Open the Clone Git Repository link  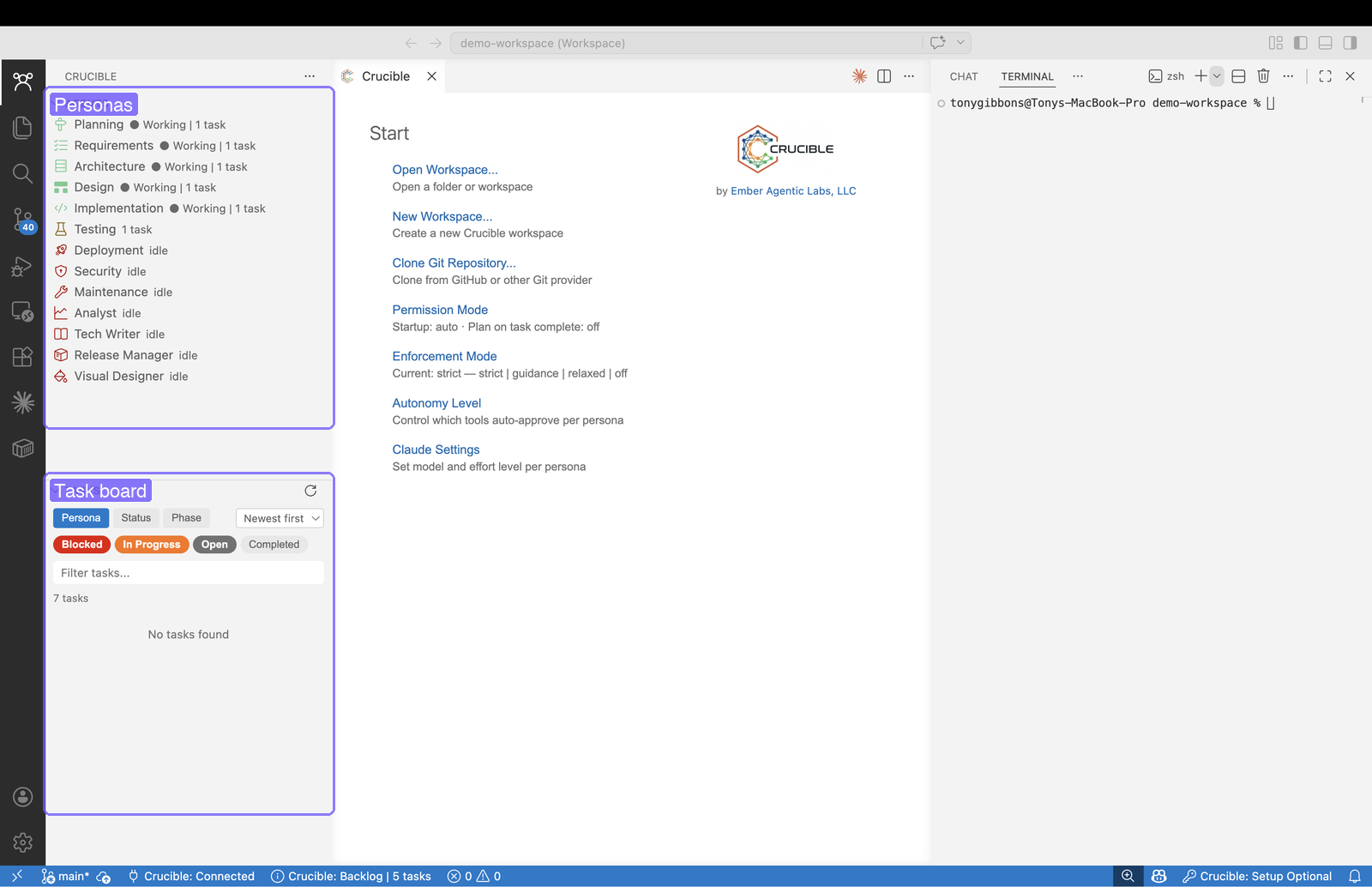pyautogui.click(x=454, y=263)
